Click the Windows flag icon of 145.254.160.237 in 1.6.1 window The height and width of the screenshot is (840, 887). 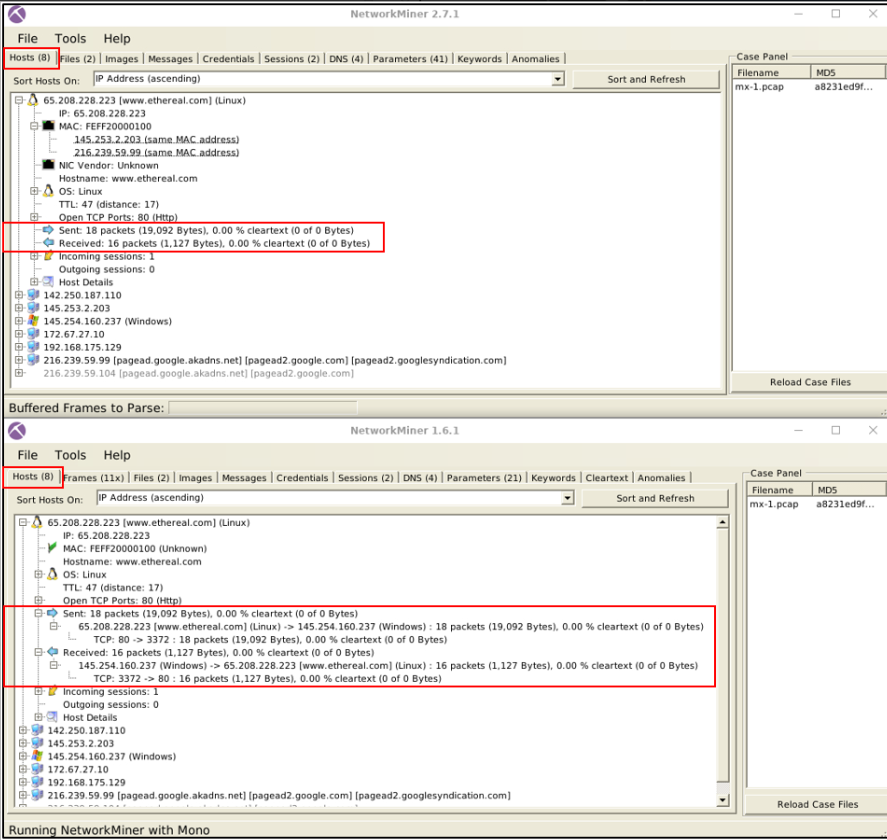coord(37,756)
